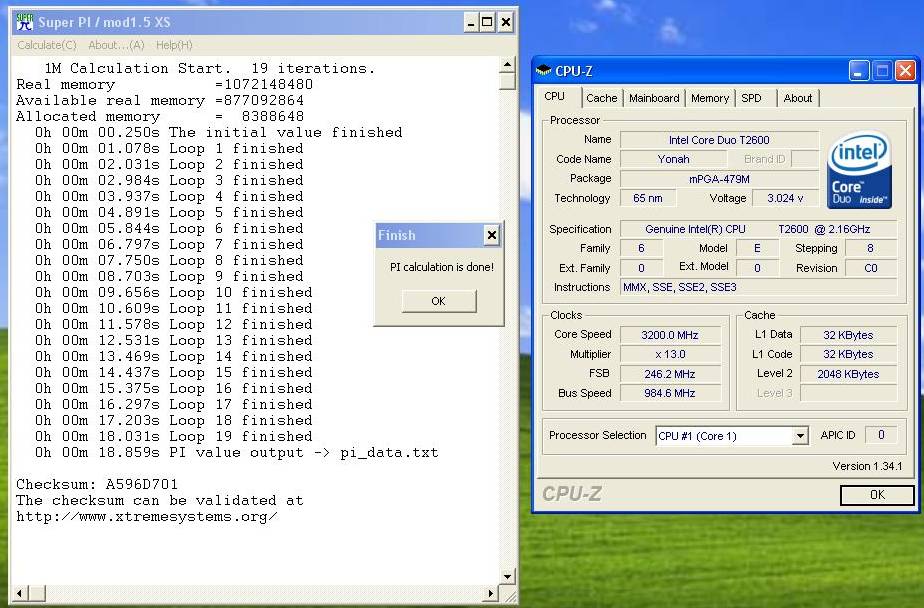Click the Allocated memory = 8388648 line
The width and height of the screenshot is (924, 608).
pyautogui.click(x=160, y=117)
